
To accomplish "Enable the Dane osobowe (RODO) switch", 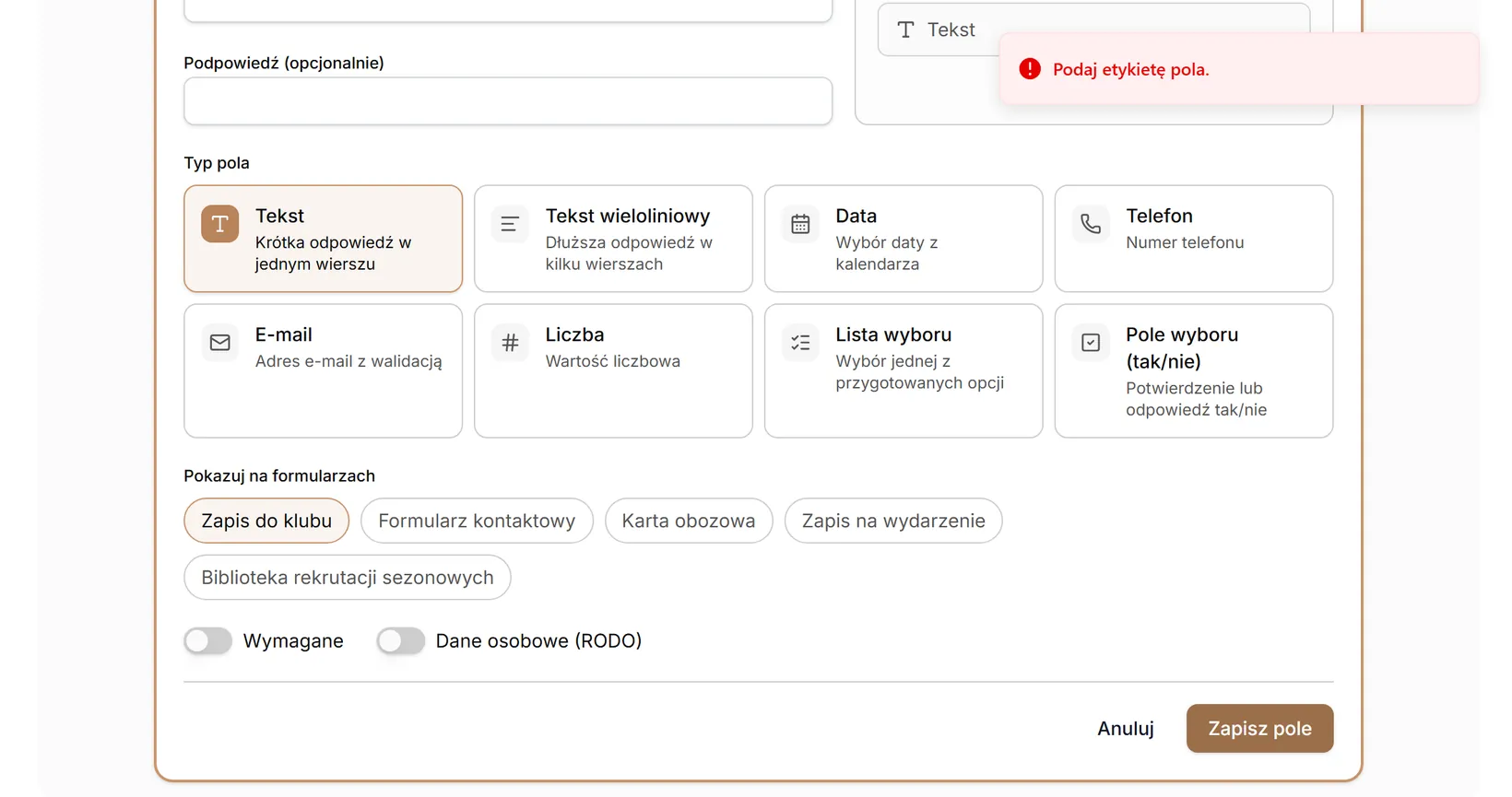I will point(401,640).
